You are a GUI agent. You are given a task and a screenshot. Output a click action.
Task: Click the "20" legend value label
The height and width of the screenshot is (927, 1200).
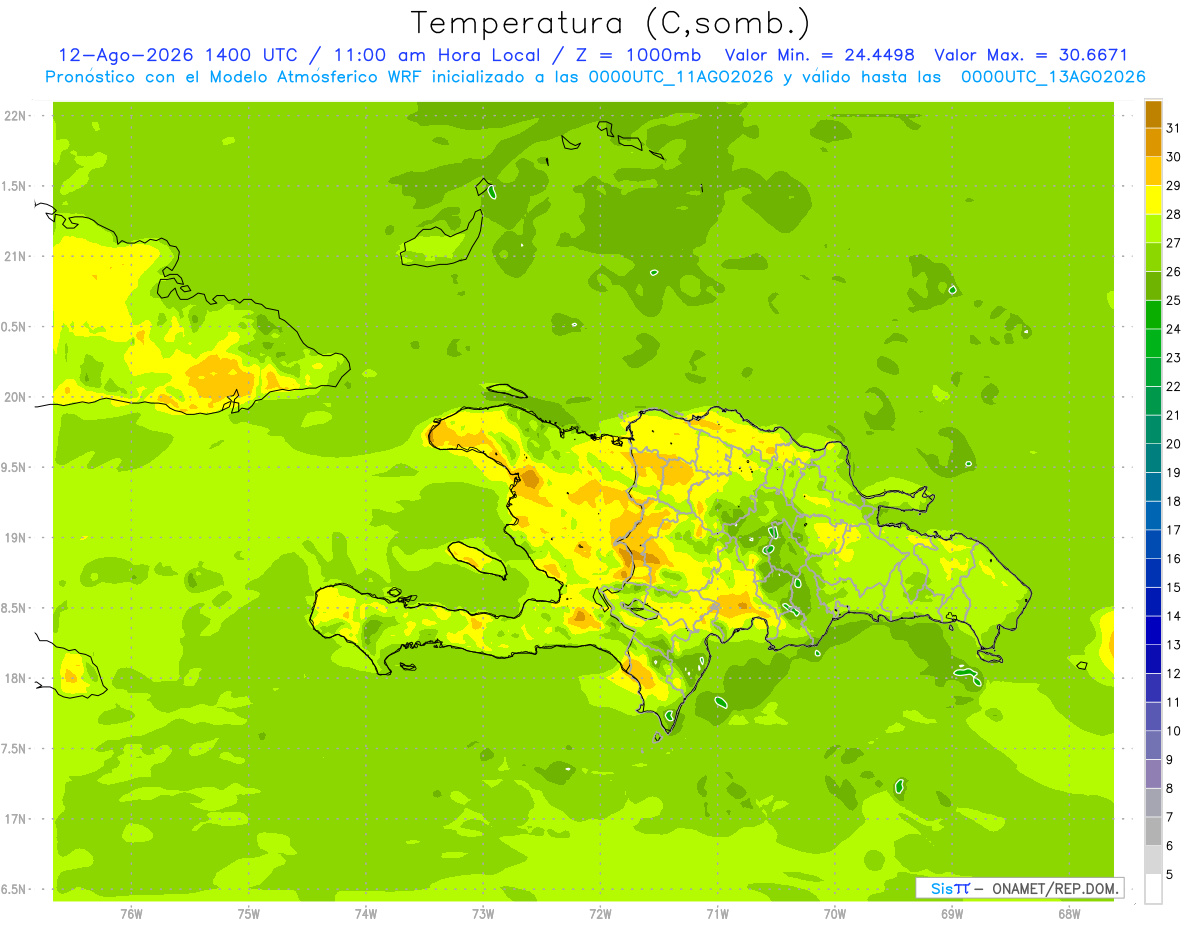[1174, 444]
